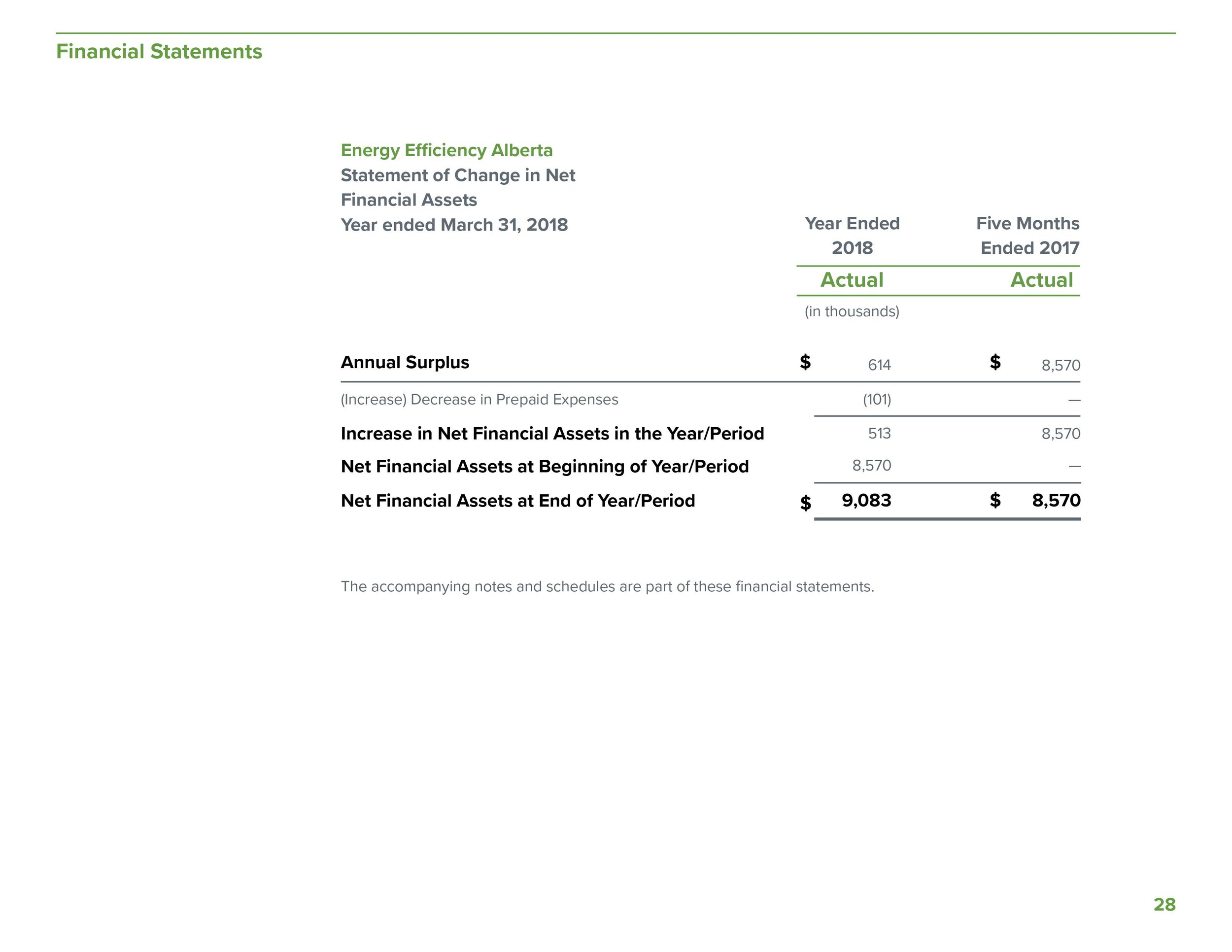Click the 'Year Ended 2018' column header

852,236
